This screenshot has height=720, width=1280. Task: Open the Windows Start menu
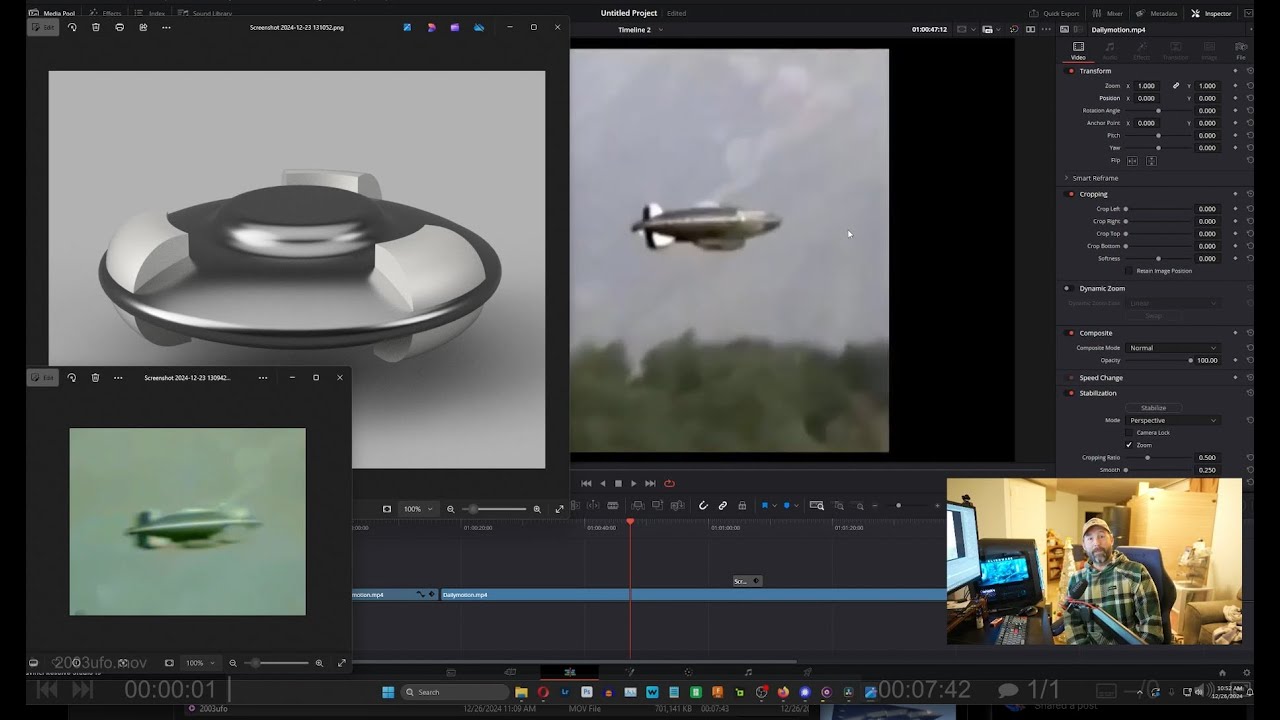[x=388, y=692]
